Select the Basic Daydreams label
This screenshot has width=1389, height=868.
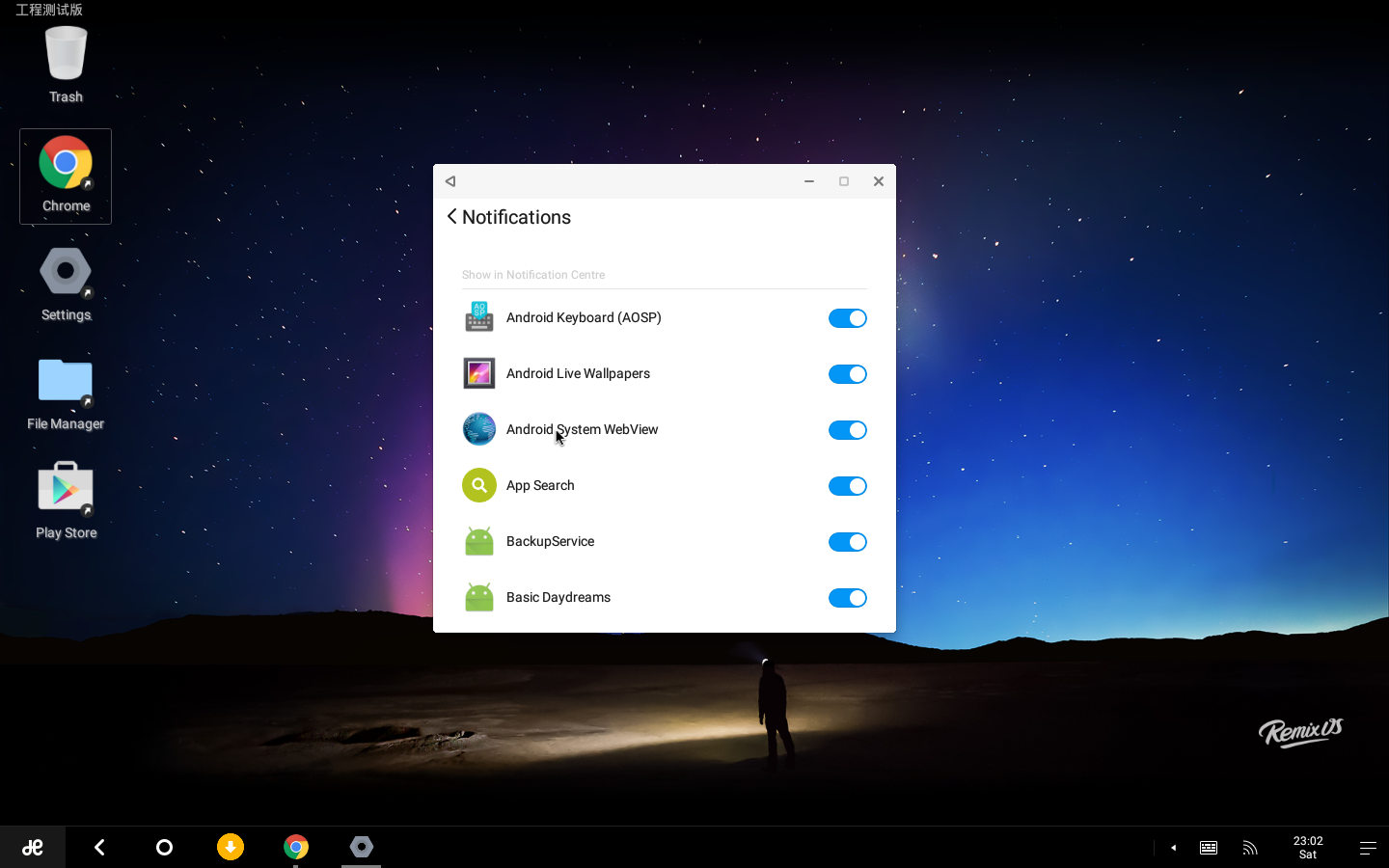click(x=558, y=597)
